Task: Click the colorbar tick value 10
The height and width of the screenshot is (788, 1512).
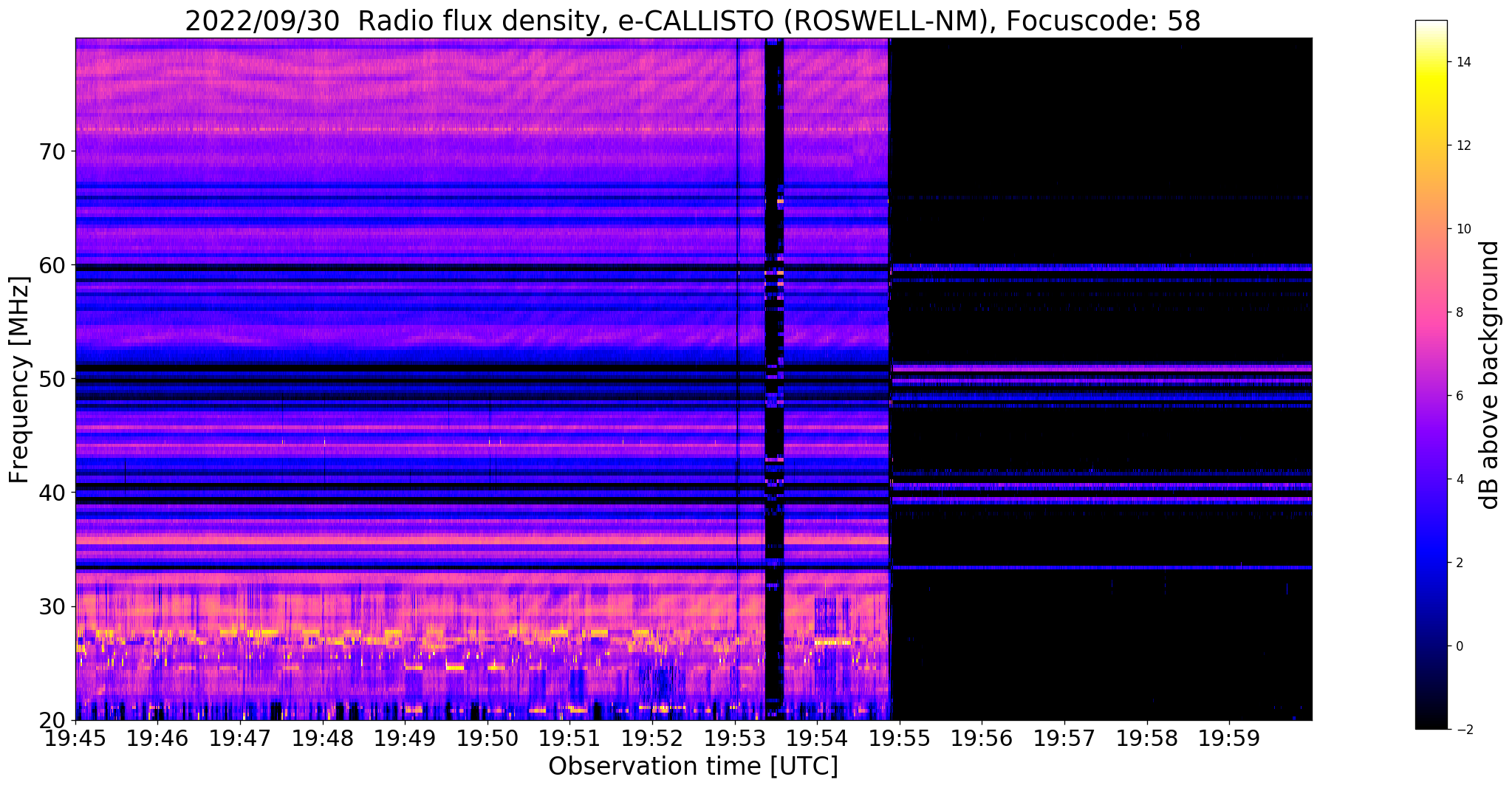Action: [x=1463, y=229]
